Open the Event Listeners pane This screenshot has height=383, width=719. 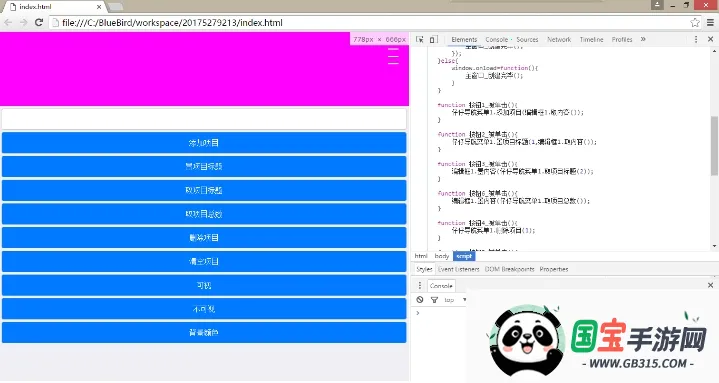[x=459, y=269]
